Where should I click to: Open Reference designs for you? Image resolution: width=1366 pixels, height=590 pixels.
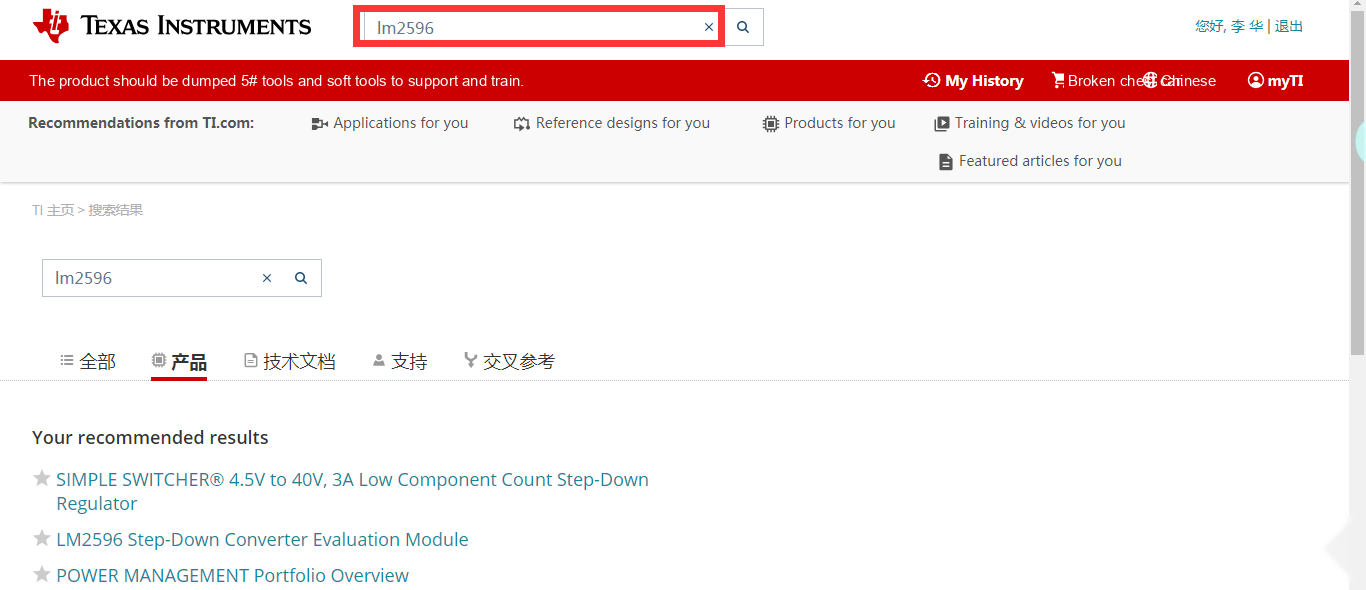pyautogui.click(x=622, y=123)
